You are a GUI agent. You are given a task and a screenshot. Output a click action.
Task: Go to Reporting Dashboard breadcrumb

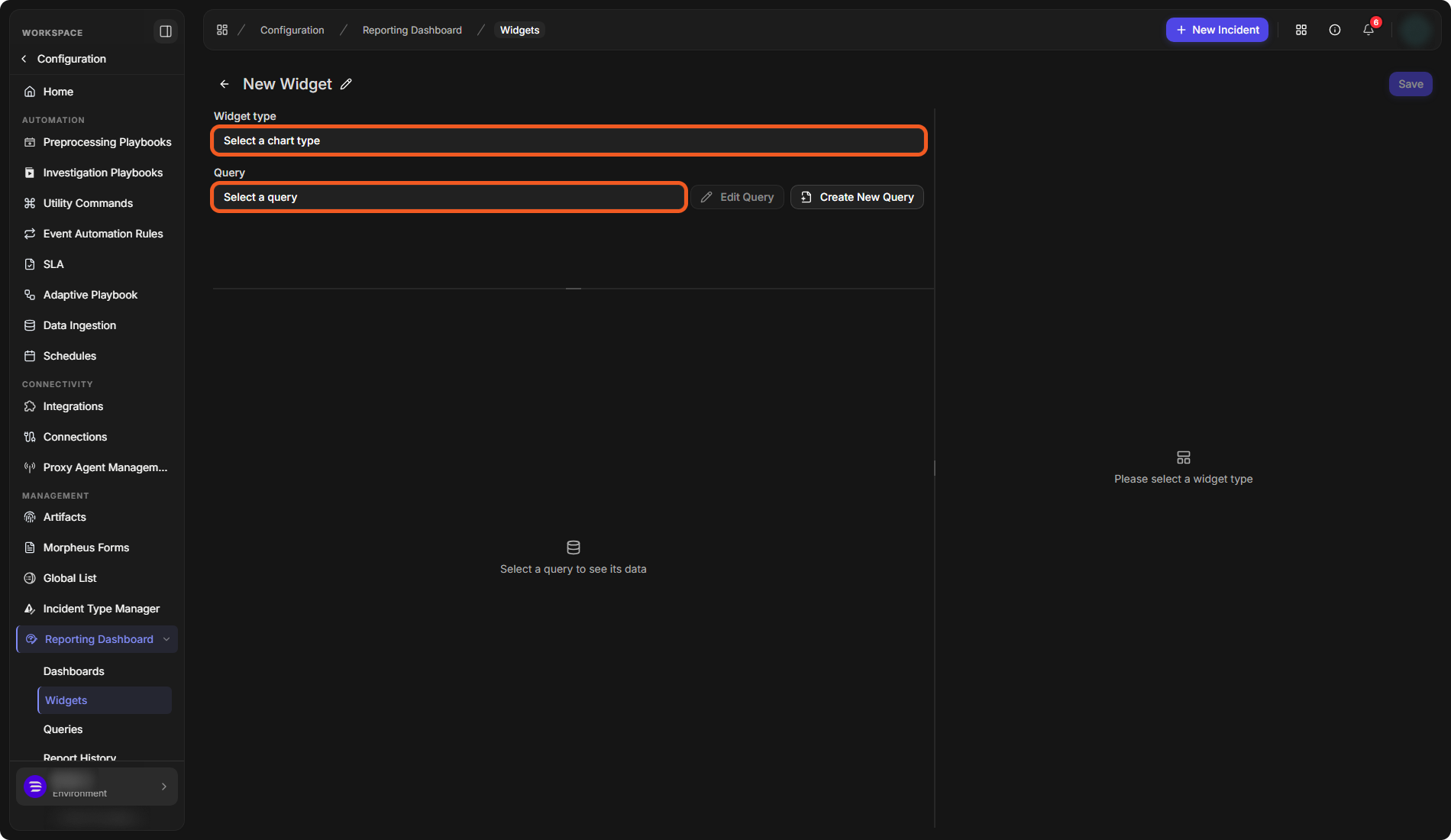point(412,30)
